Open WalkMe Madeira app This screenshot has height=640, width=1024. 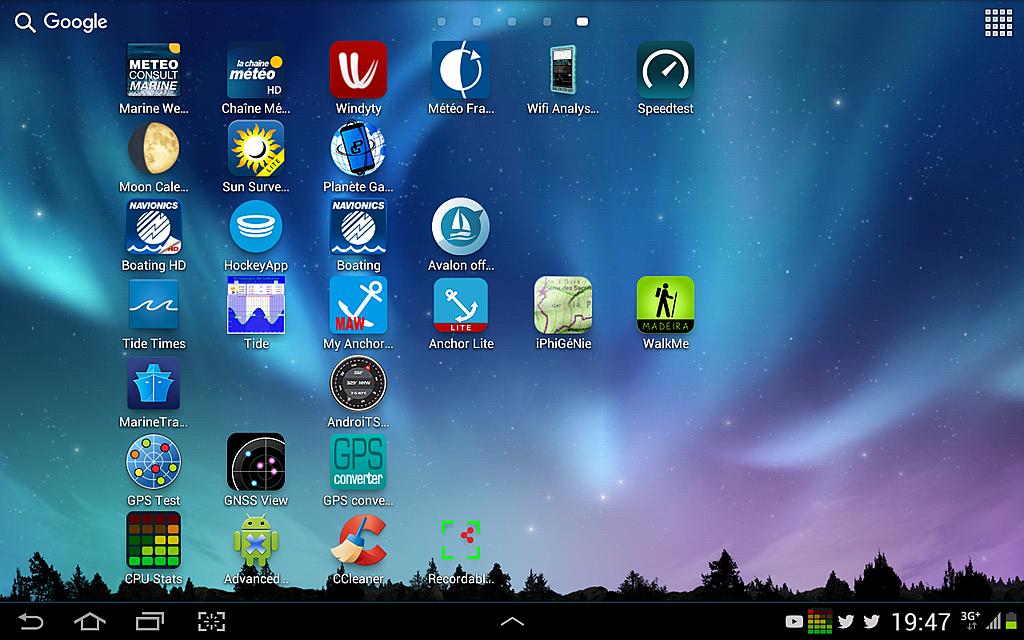coord(665,306)
